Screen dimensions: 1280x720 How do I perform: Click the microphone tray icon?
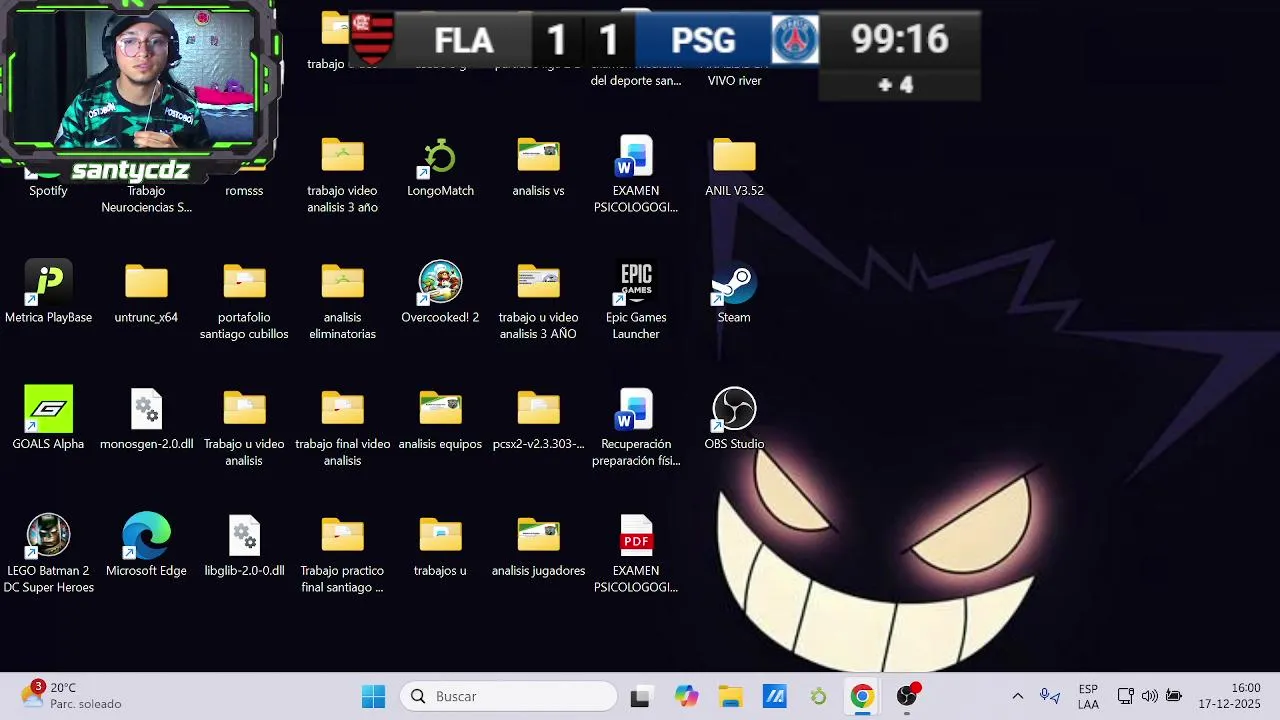[1048, 696]
